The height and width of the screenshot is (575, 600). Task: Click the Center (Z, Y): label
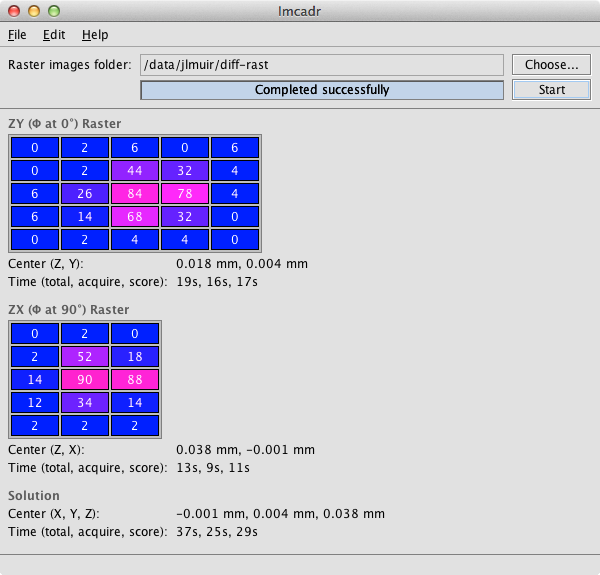[46, 264]
